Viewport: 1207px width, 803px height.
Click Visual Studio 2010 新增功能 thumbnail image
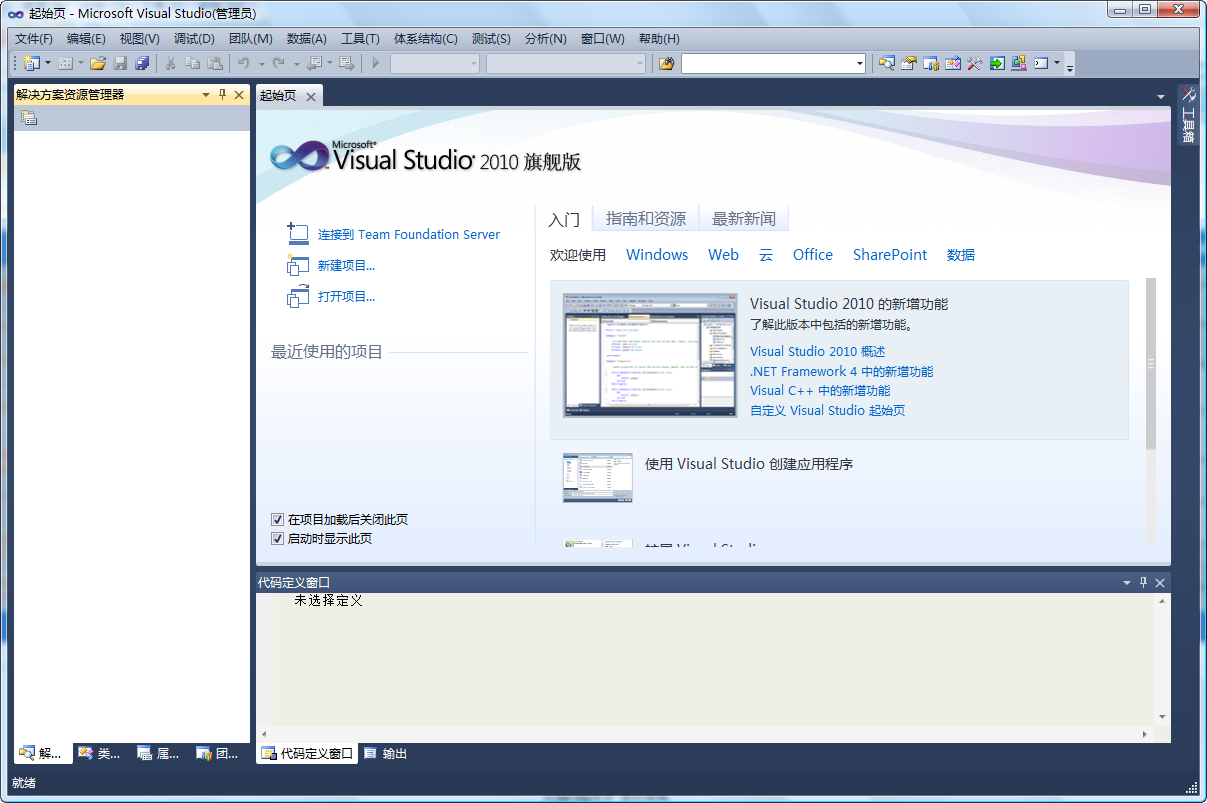650,355
